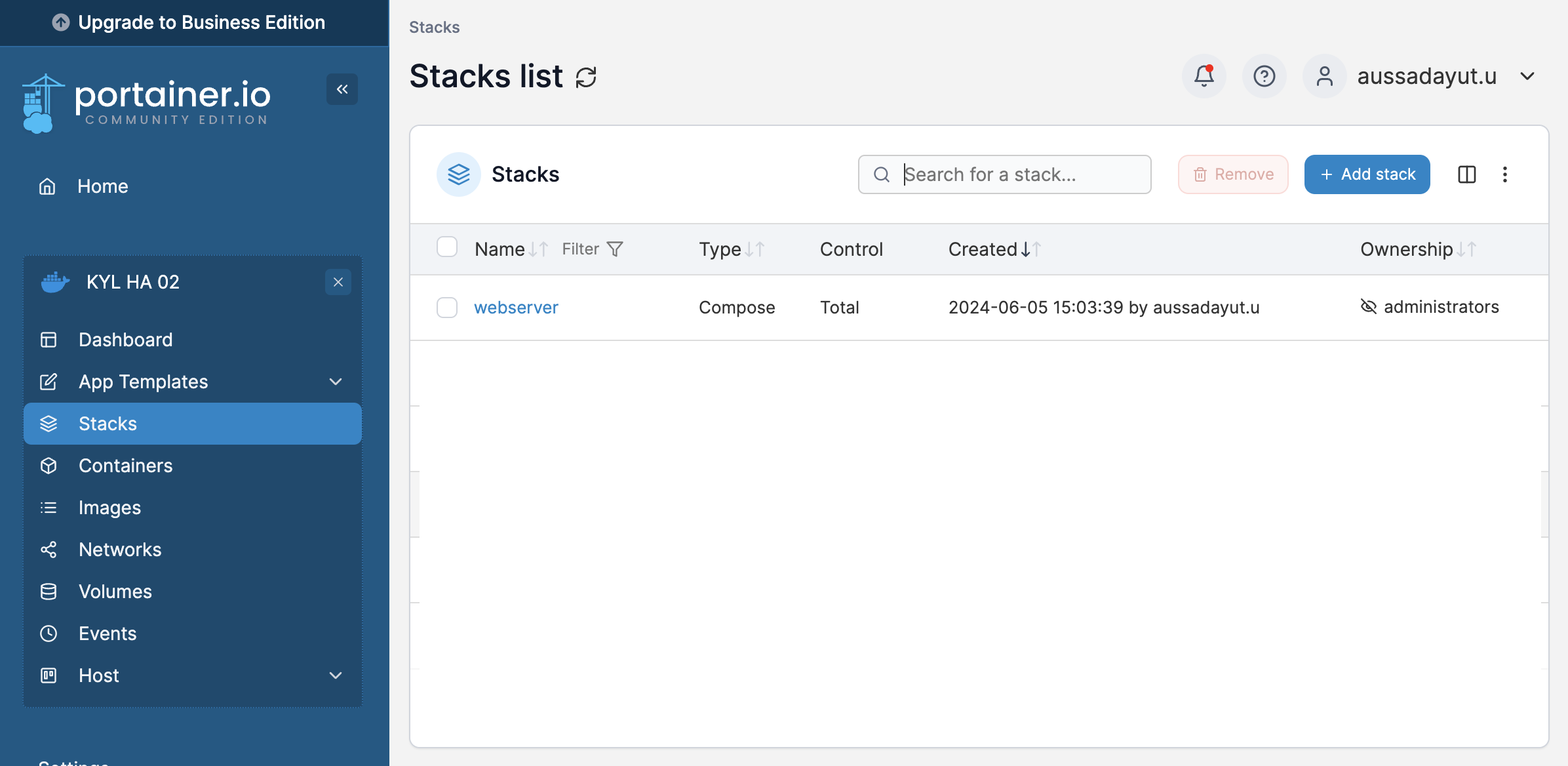
Task: Close the KYL HA 02 environment
Action: [338, 282]
